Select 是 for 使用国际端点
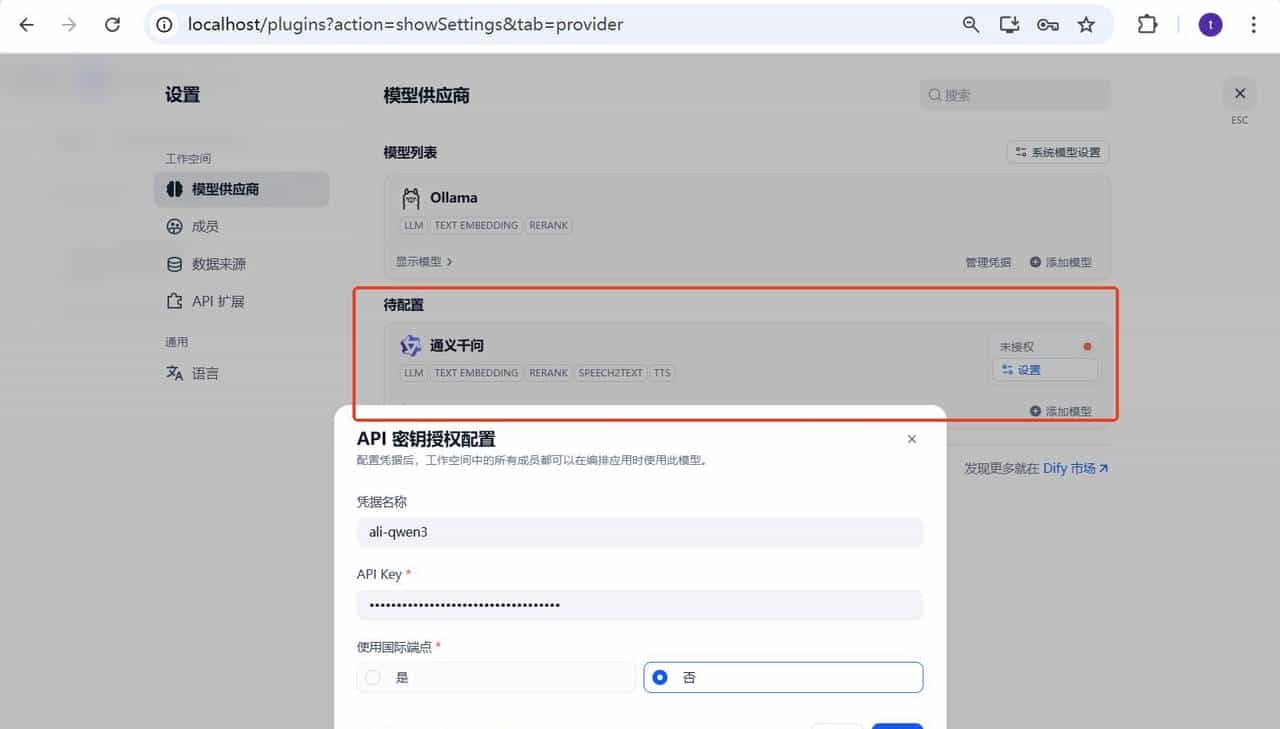1280x729 pixels. click(x=496, y=677)
